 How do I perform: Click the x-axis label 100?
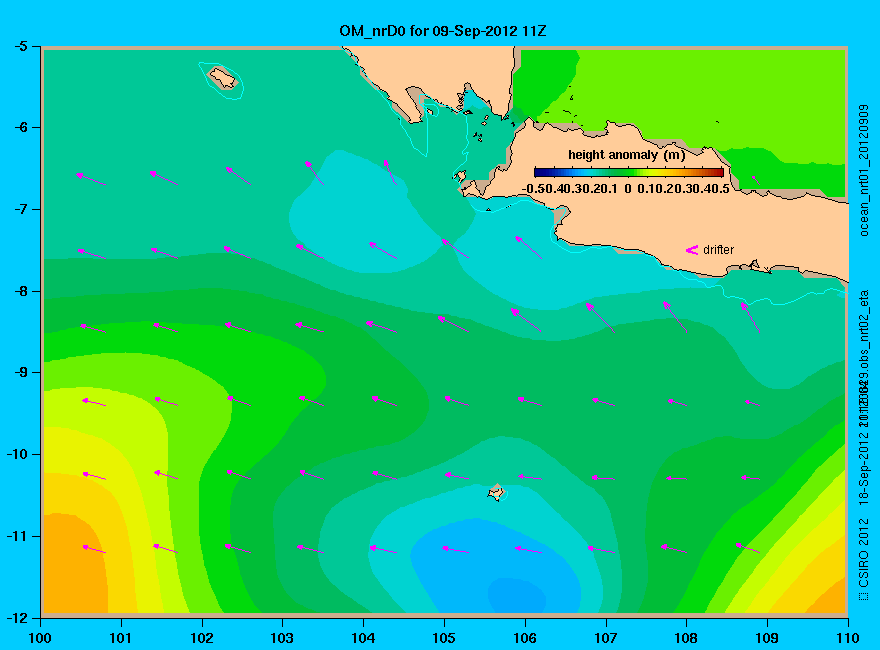(40, 638)
